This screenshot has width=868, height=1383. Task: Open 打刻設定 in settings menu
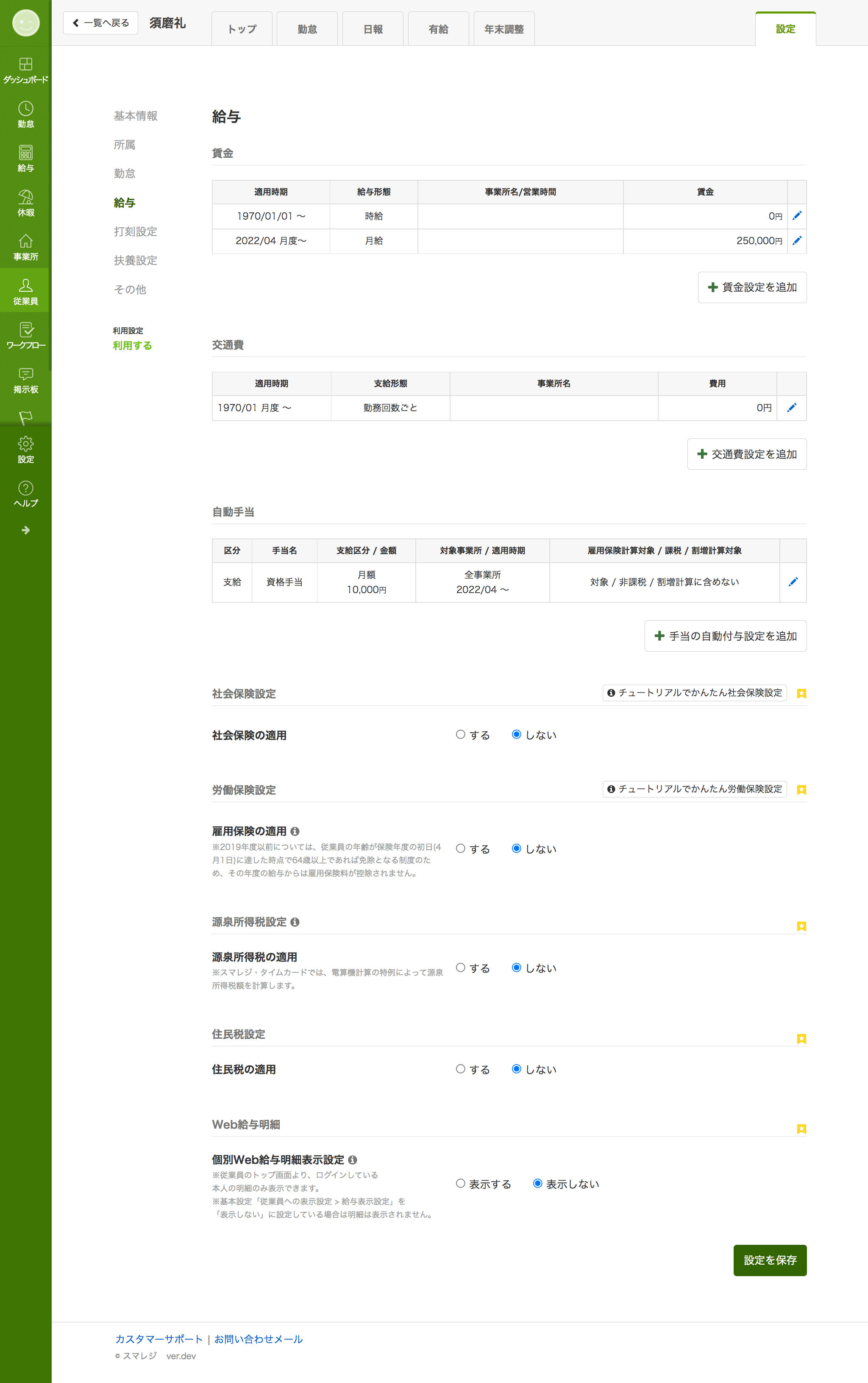pyautogui.click(x=136, y=231)
